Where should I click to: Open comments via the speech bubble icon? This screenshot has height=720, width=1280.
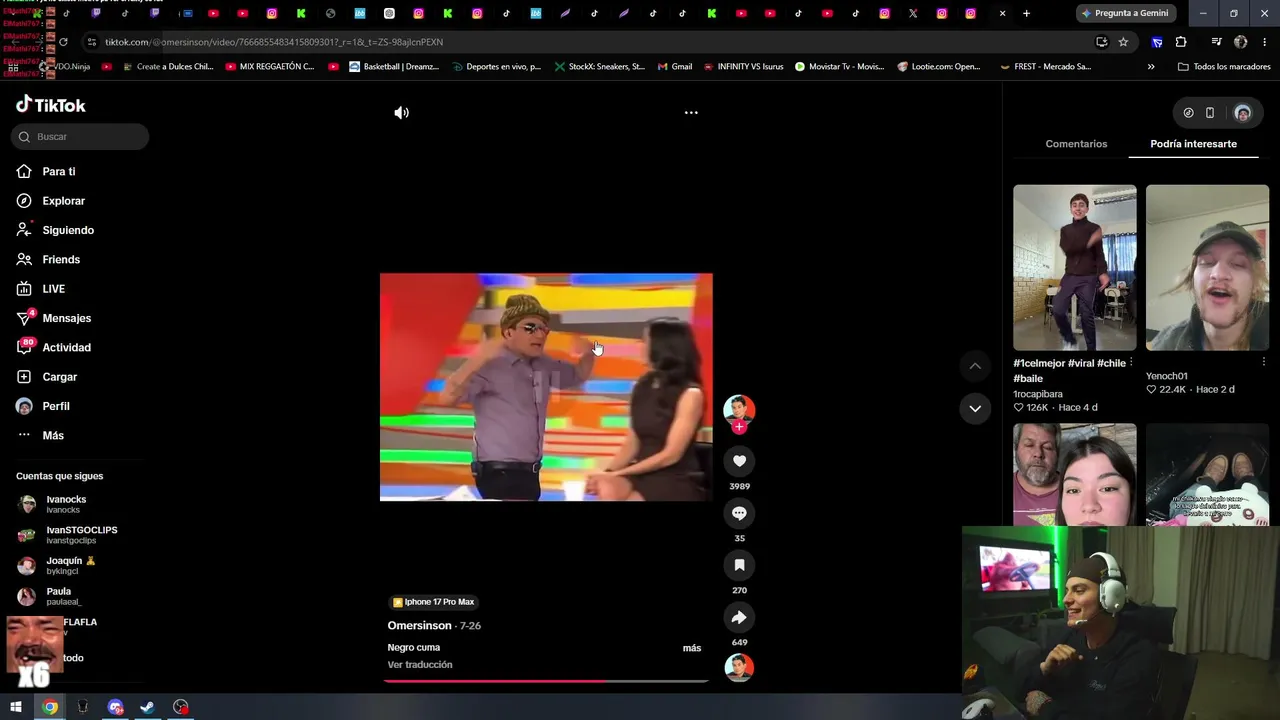(739, 513)
